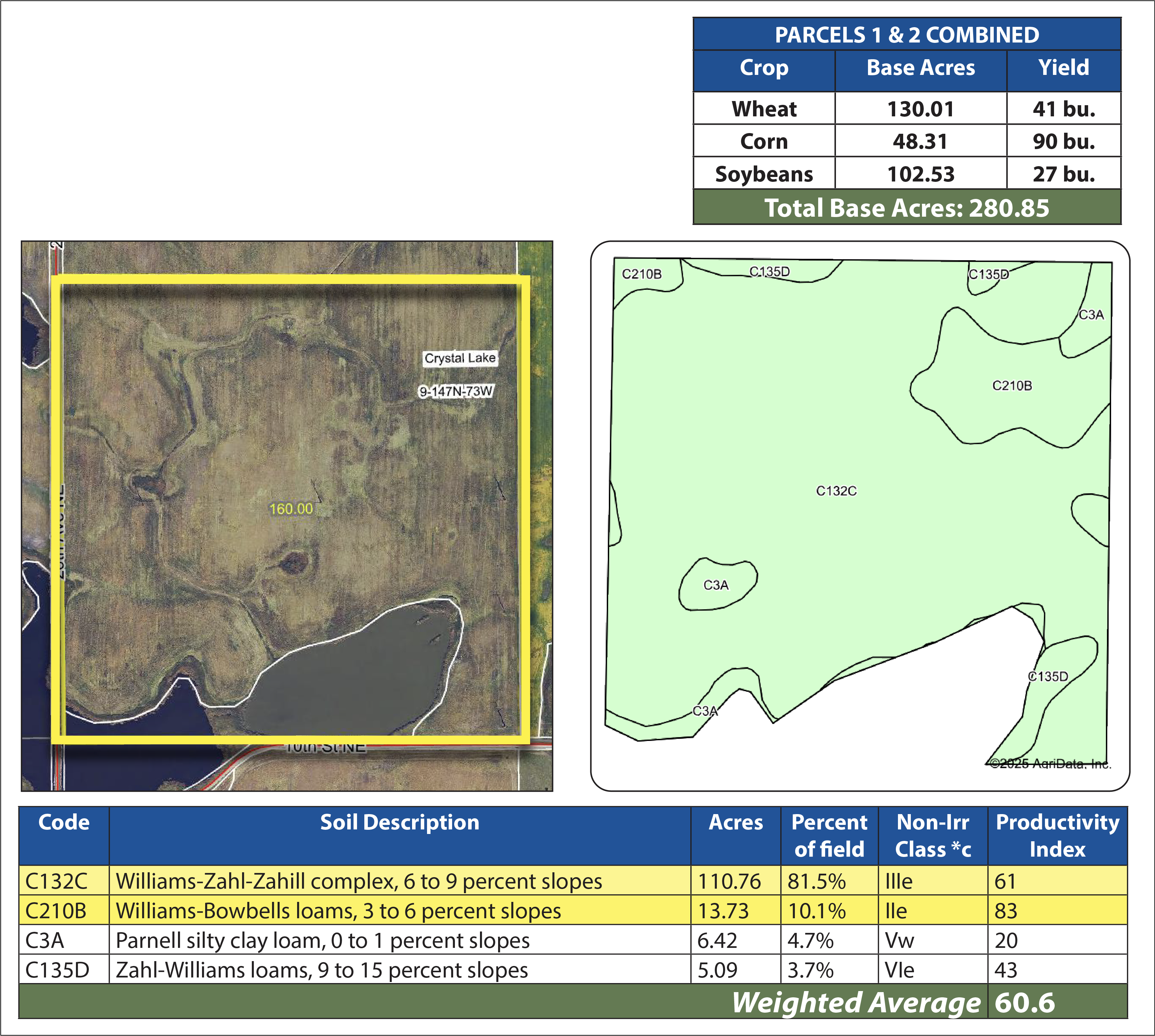
Task: Click the AgriData copyright text
Action: (1050, 763)
